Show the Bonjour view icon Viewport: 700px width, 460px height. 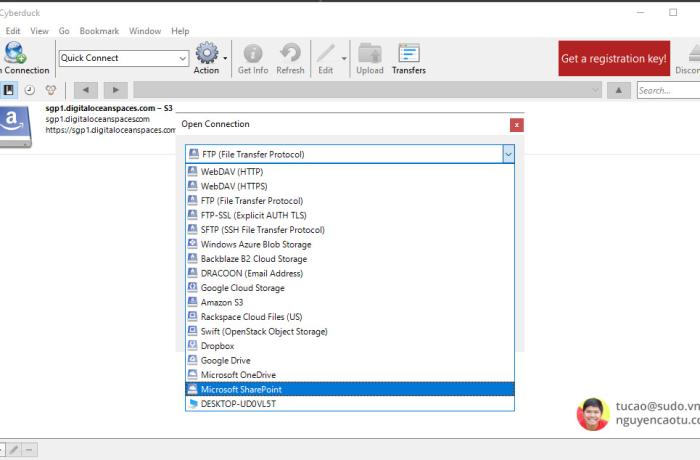click(50, 90)
